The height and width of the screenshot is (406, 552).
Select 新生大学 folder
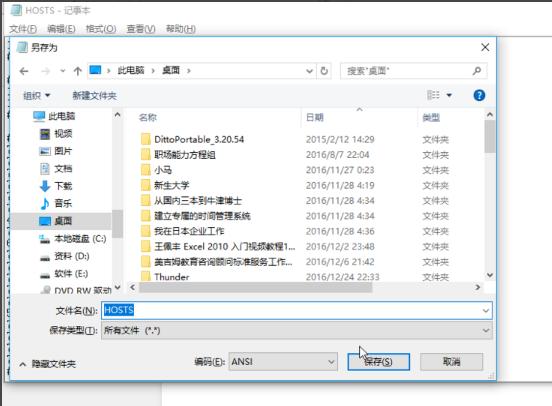tap(171, 185)
